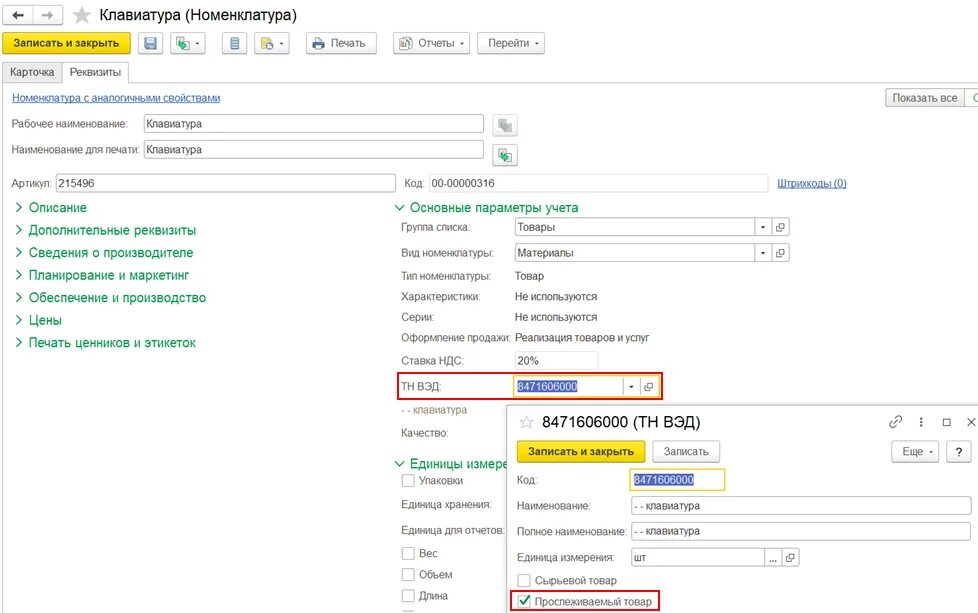Image resolution: width=978 pixels, height=613 pixels.
Task: Enable the Объем checkbox
Action: tap(408, 574)
